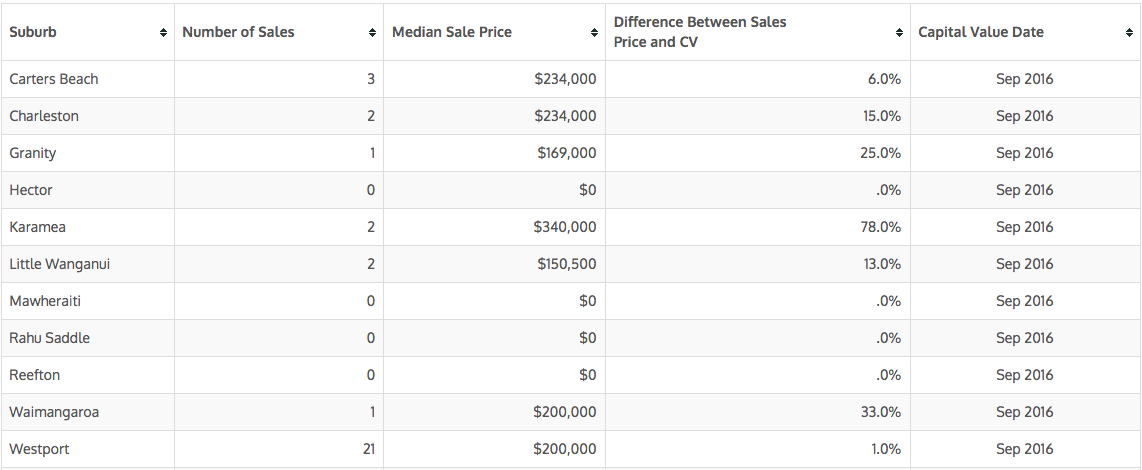The width and height of the screenshot is (1142, 470).
Task: Select Karamea in the suburb column
Action: click(38, 227)
